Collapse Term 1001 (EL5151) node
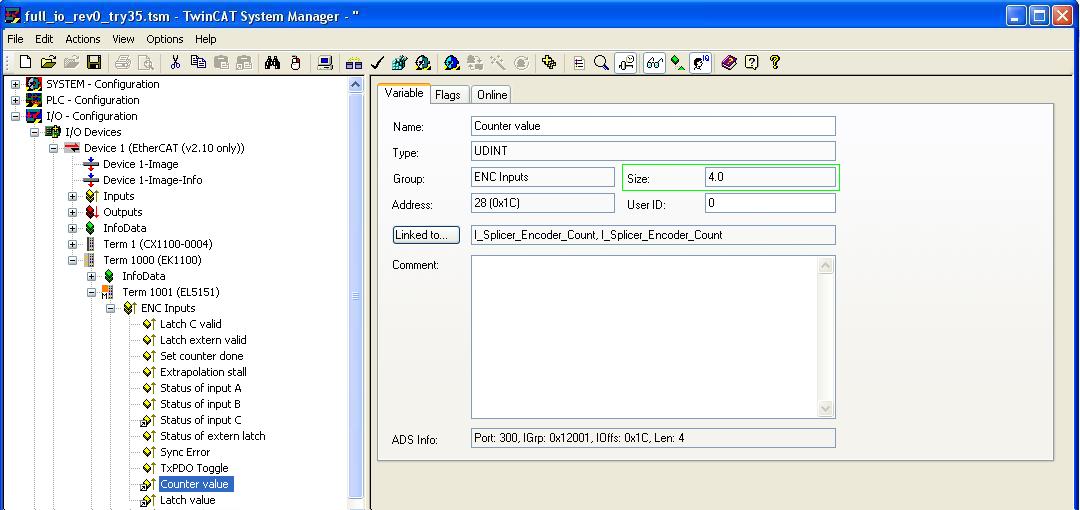The width and height of the screenshot is (1080, 510). tap(92, 292)
